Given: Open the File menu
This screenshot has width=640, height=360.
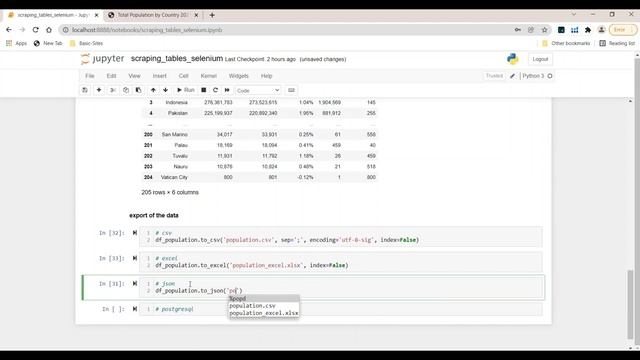Looking at the screenshot, I should pos(90,76).
